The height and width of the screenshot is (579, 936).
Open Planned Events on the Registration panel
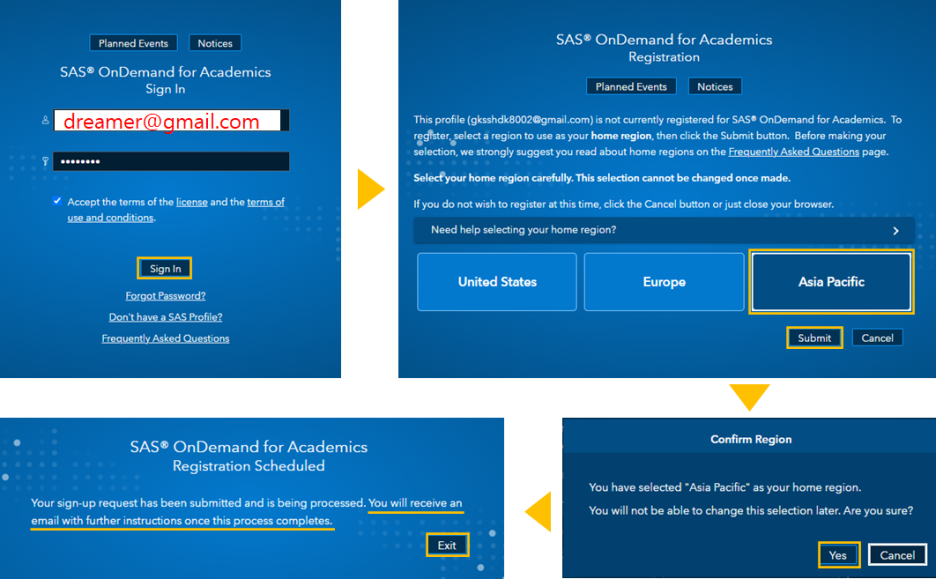[631, 86]
